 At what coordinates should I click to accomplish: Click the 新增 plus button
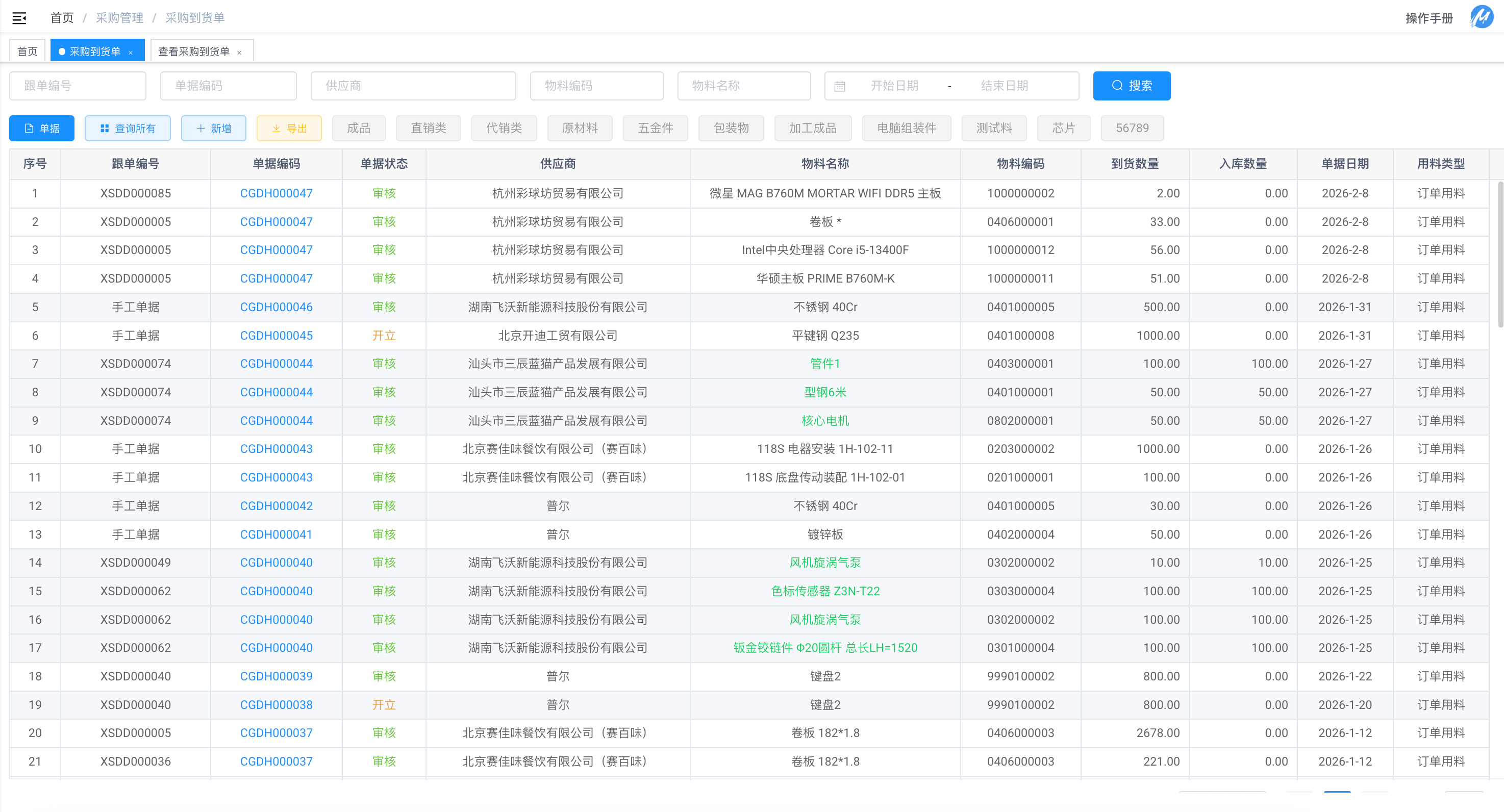click(x=213, y=129)
